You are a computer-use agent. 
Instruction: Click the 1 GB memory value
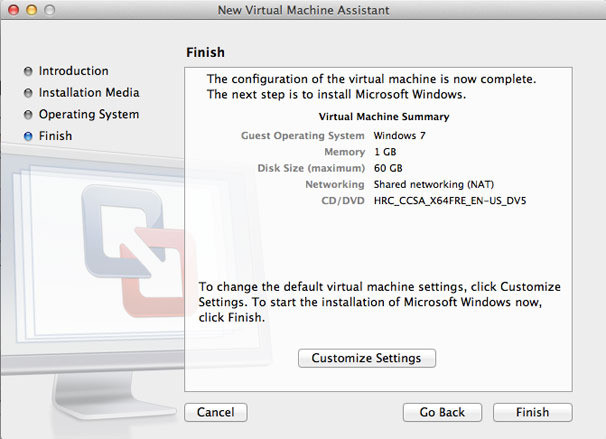coord(385,151)
